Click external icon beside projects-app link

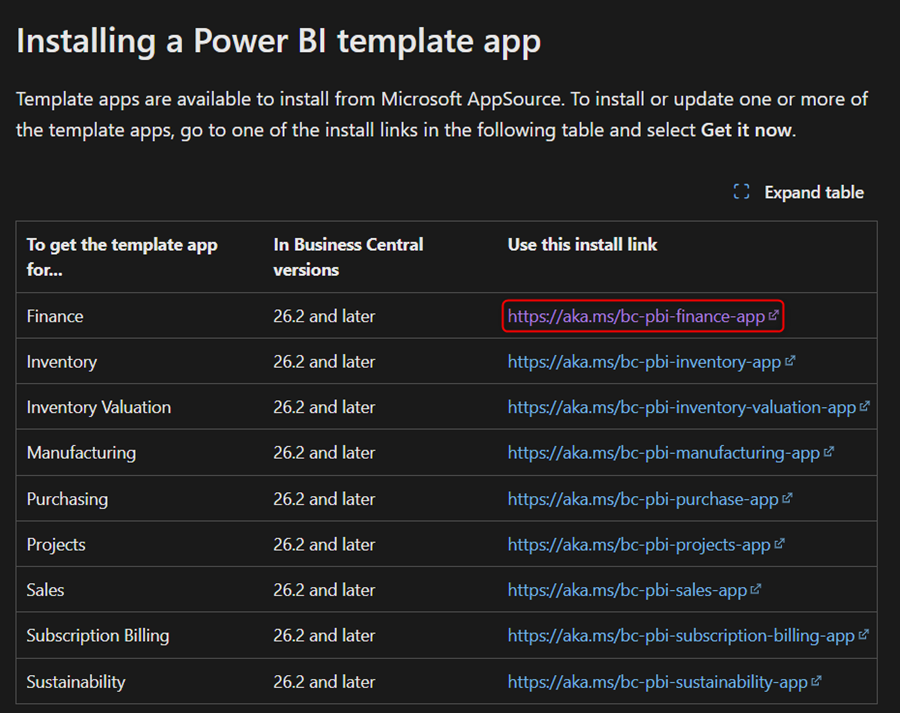click(x=779, y=544)
